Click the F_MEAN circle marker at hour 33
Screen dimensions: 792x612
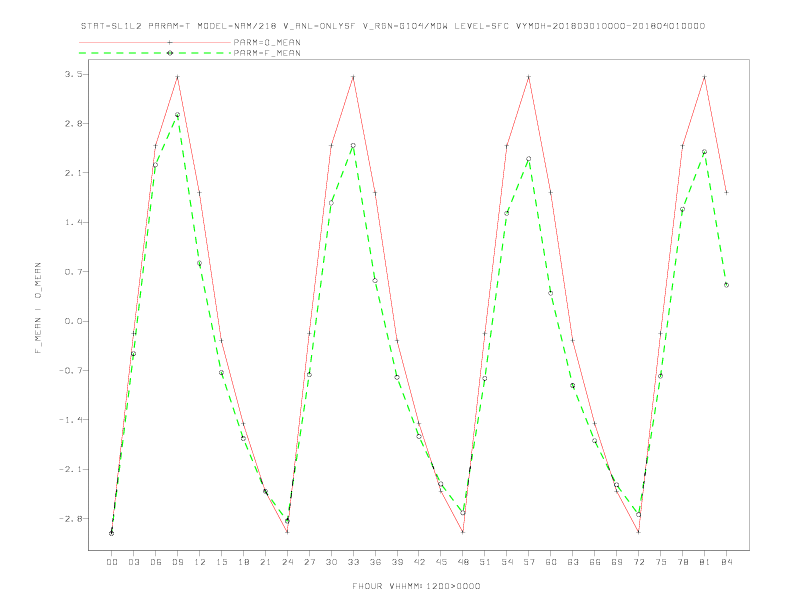(x=353, y=145)
